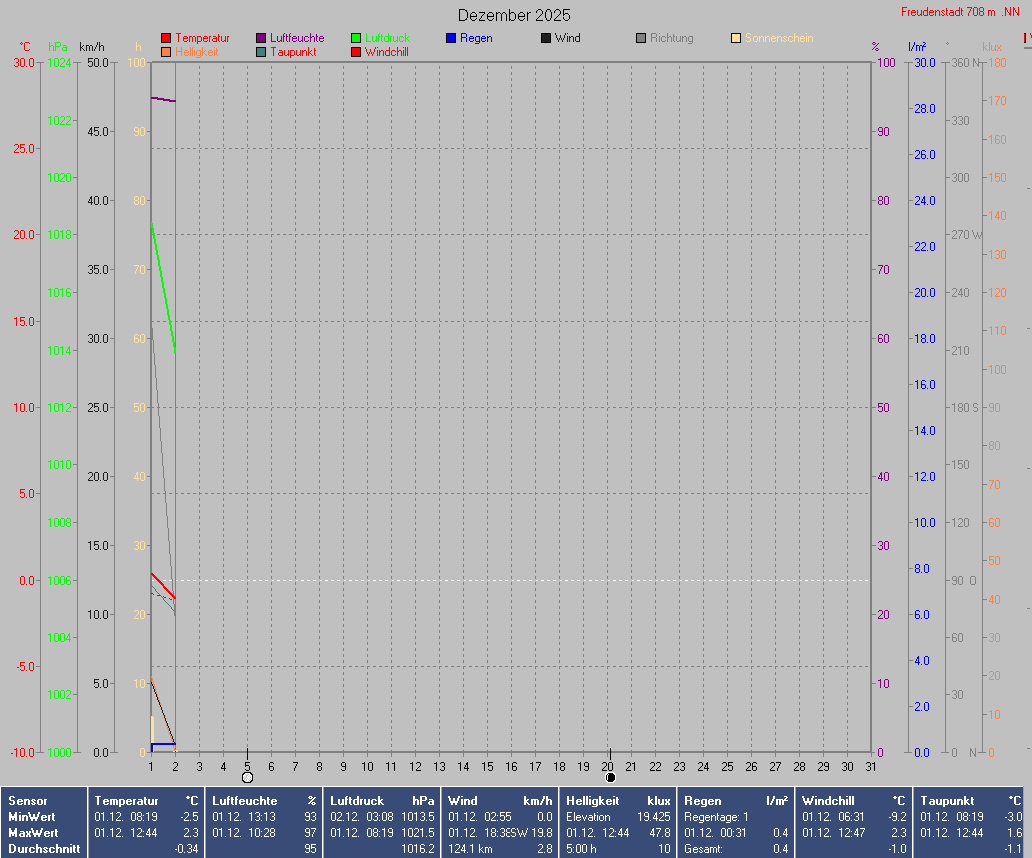Click the green Luftdruck legend swatch
This screenshot has width=1032, height=858.
[356, 38]
